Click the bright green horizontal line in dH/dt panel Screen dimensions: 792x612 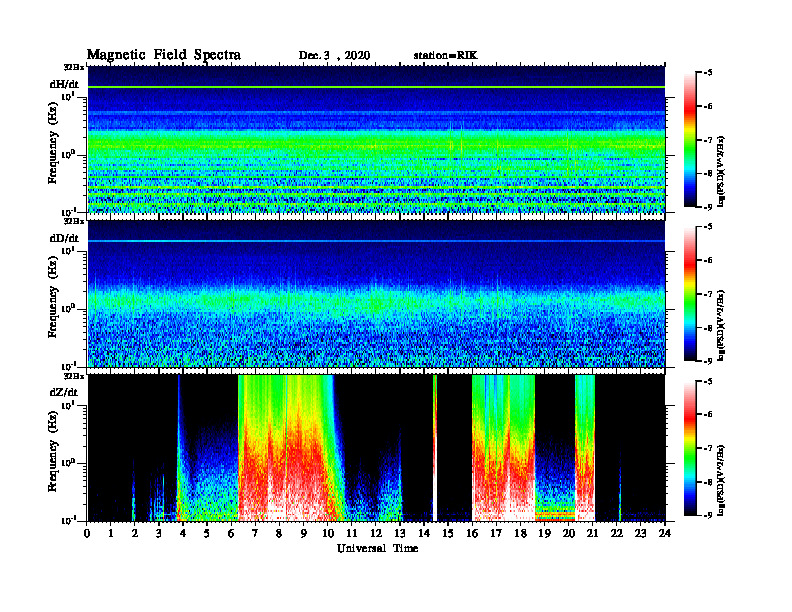[376, 87]
